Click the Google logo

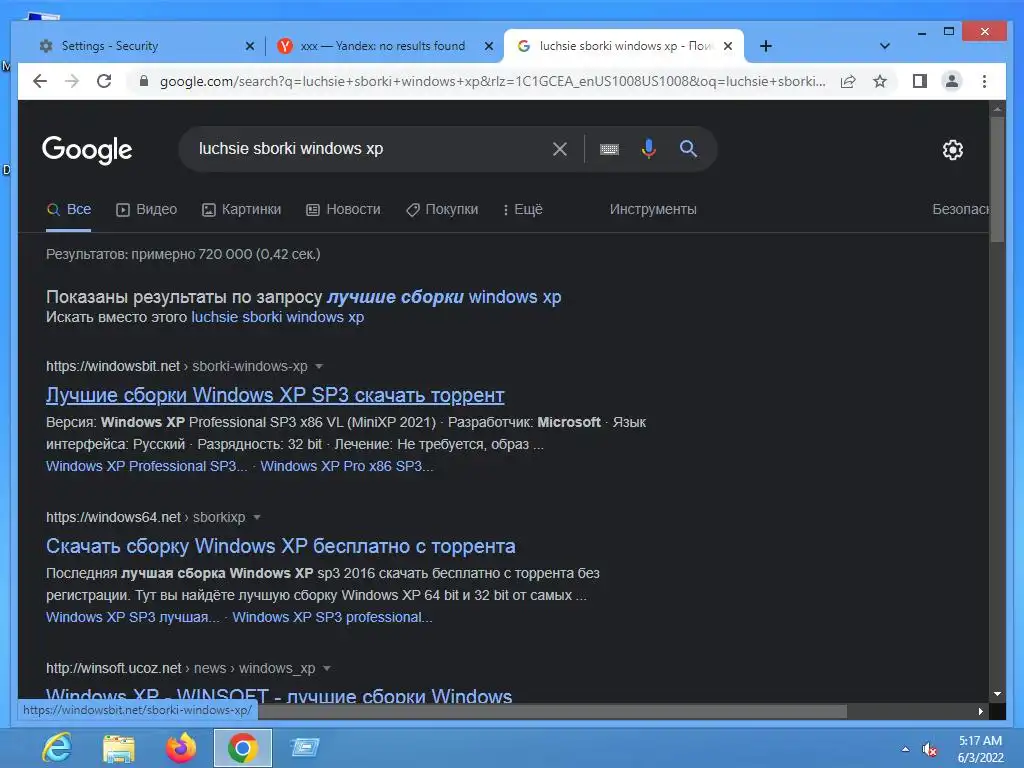click(87, 150)
